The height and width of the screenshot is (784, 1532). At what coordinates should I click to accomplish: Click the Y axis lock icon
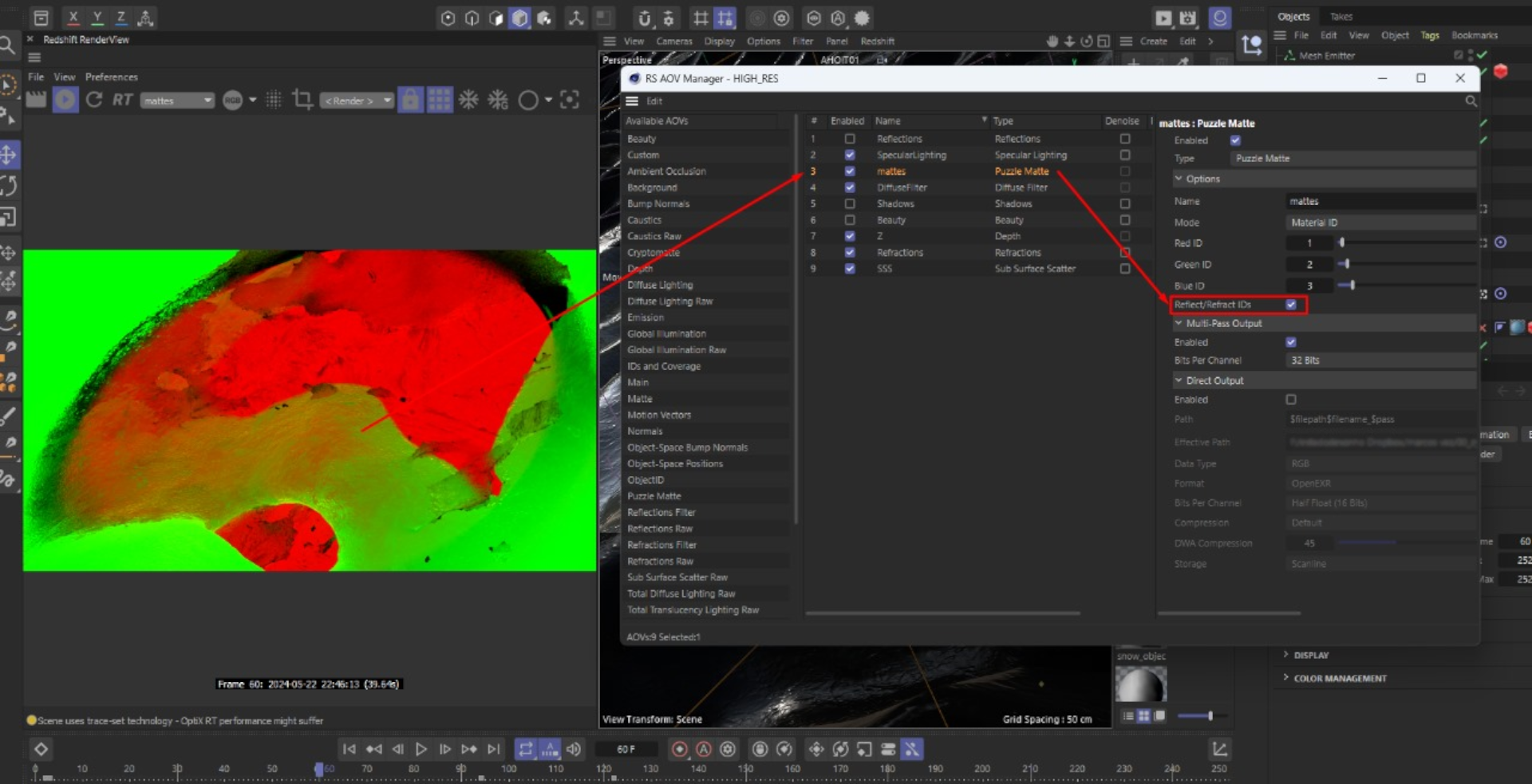97,18
